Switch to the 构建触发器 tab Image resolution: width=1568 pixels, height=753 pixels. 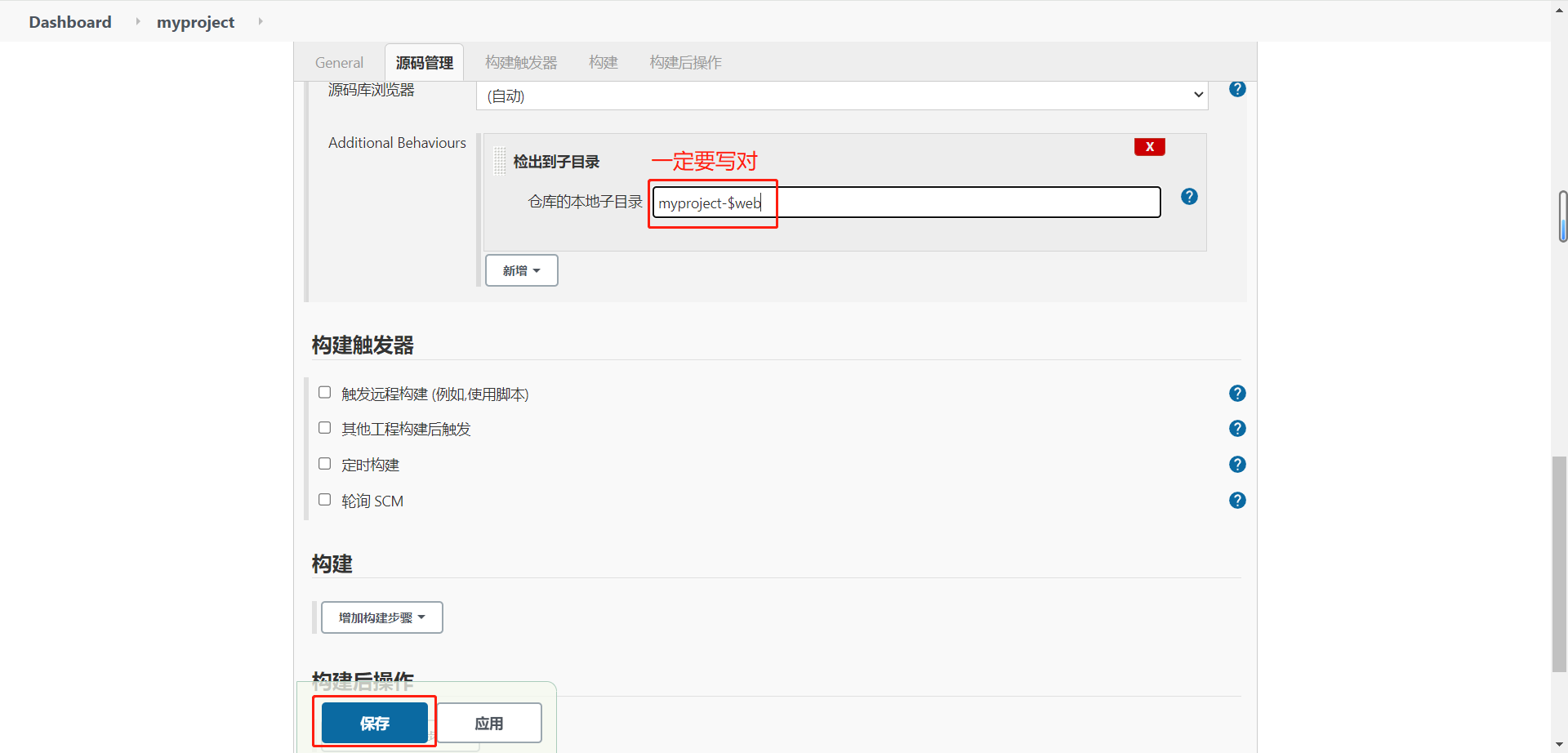point(520,63)
